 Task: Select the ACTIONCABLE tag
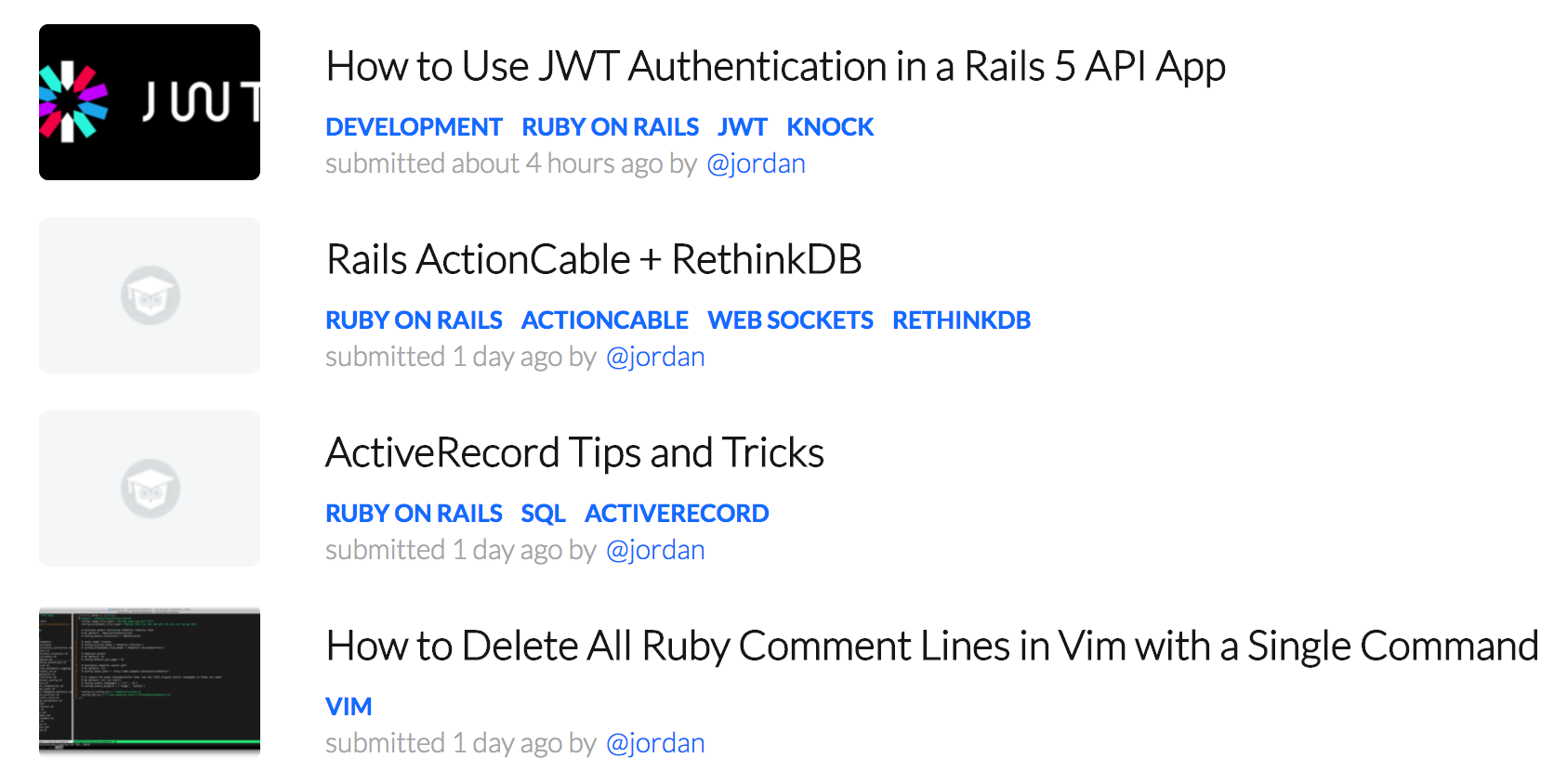(605, 320)
